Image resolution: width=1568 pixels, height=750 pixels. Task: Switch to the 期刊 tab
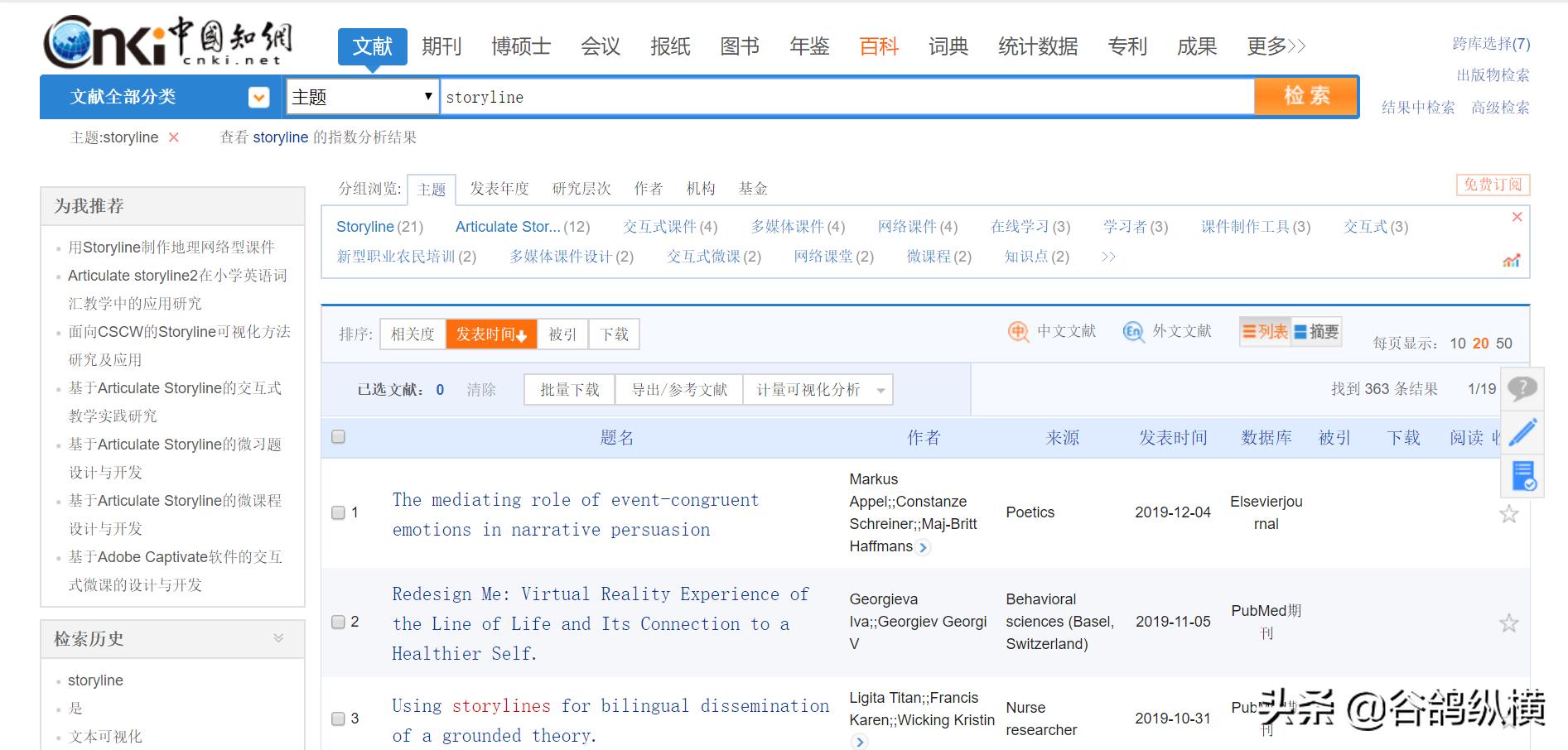(x=441, y=46)
